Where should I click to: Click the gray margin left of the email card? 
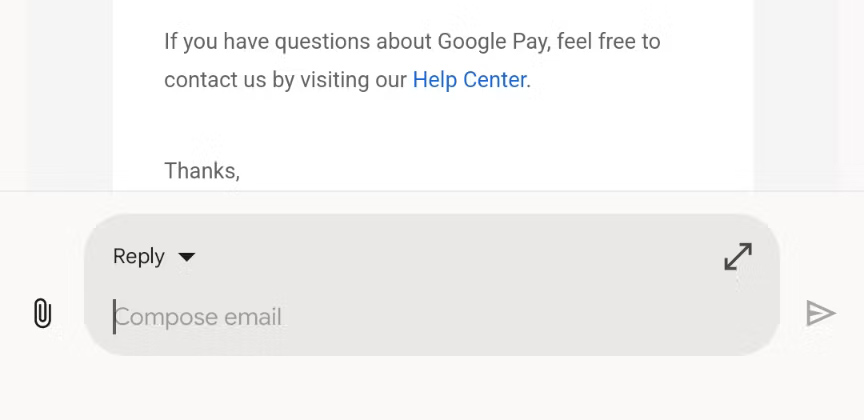71,94
